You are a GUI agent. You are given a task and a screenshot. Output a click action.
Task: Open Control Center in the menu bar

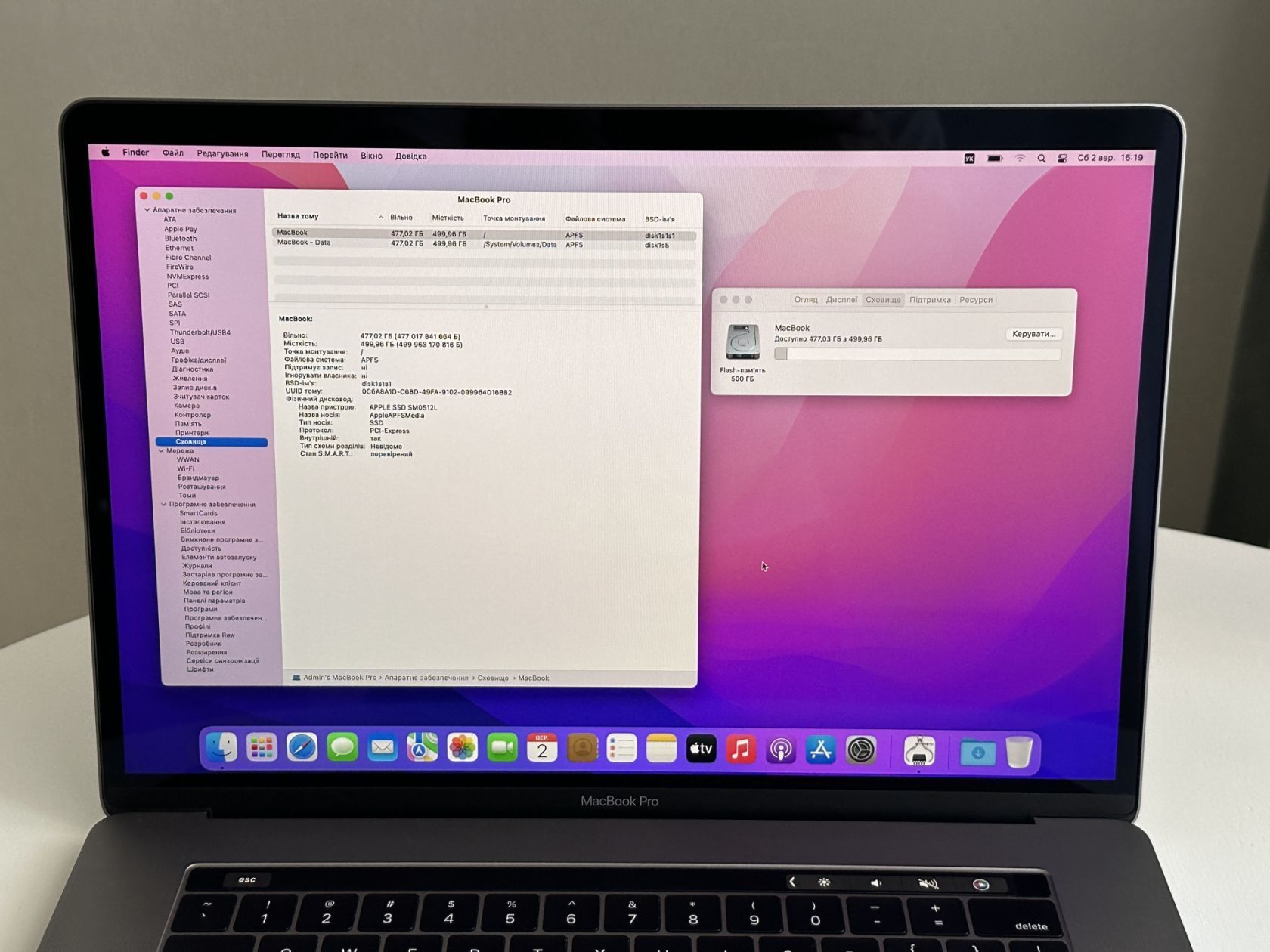pyautogui.click(x=1062, y=159)
